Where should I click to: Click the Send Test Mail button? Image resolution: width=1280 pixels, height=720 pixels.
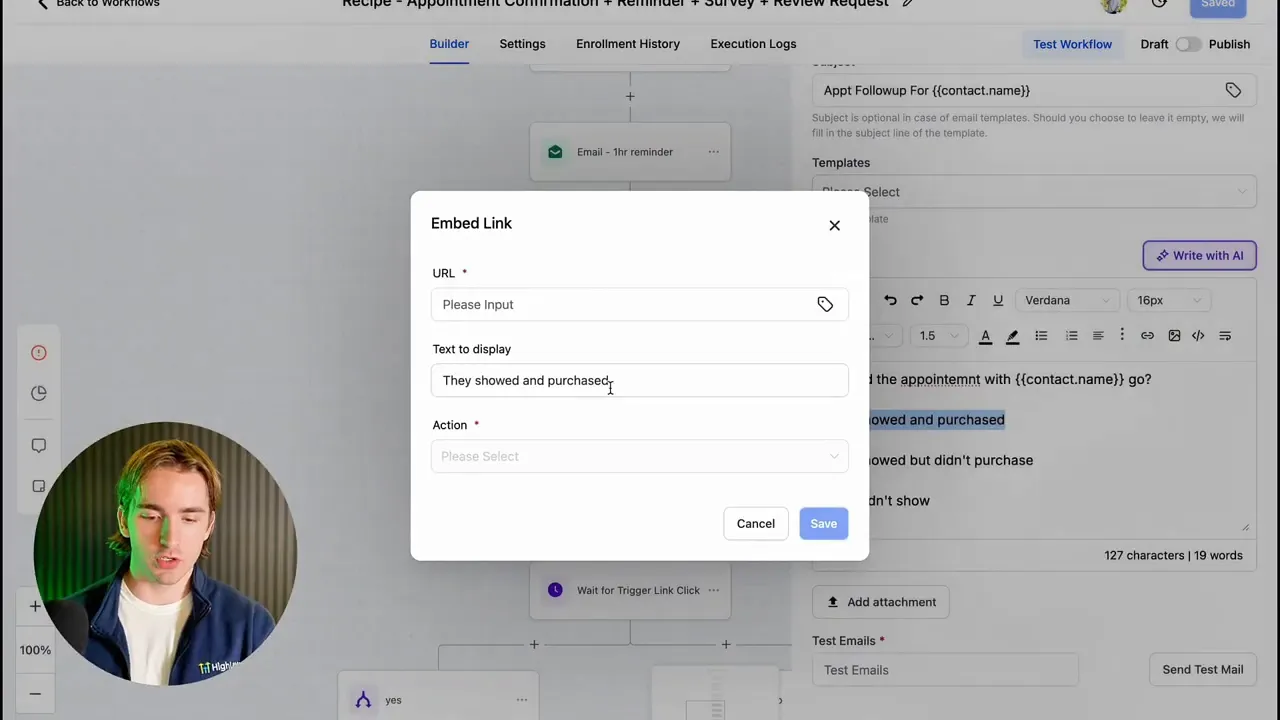1202,669
